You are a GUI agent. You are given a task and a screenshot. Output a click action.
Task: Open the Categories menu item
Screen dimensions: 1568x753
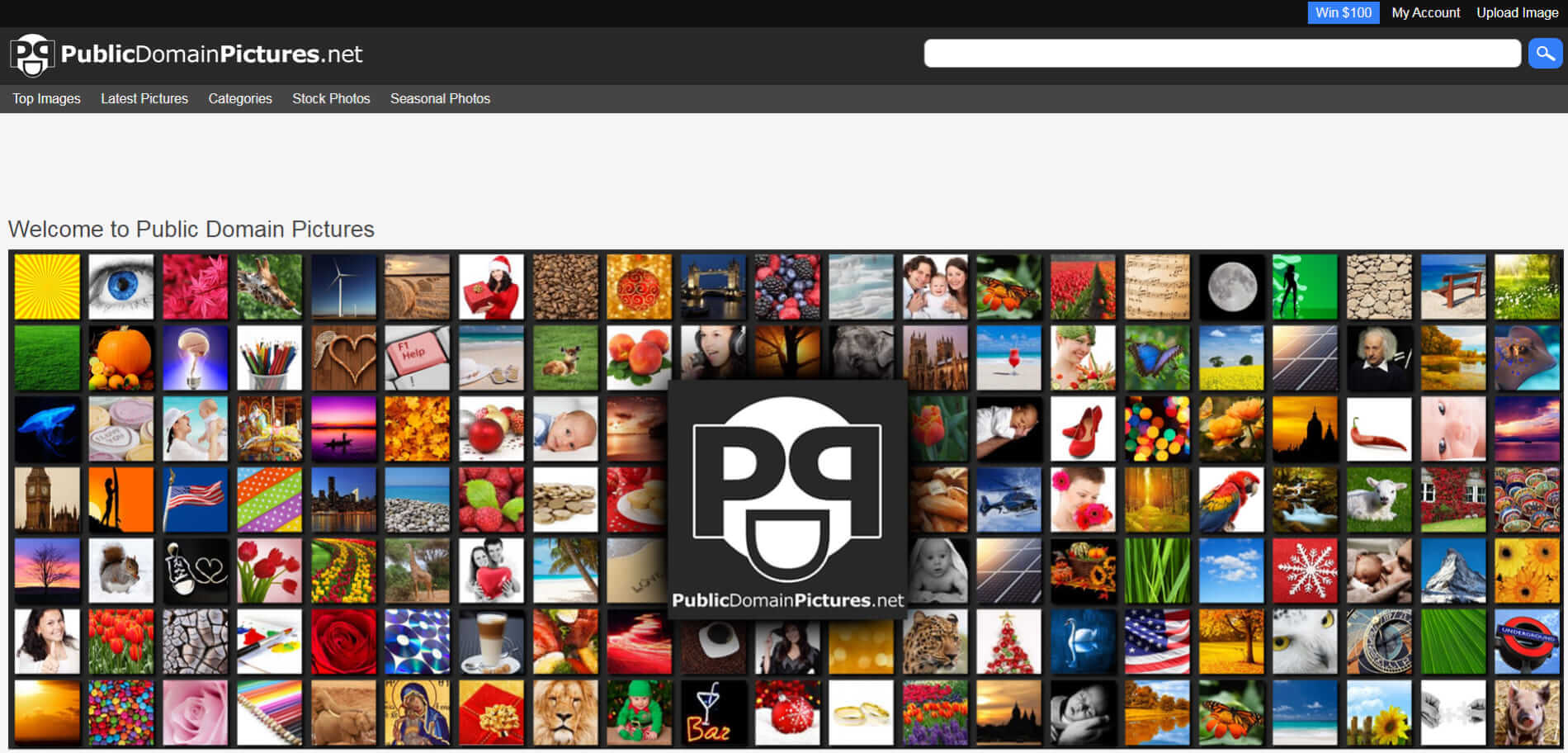coord(240,98)
